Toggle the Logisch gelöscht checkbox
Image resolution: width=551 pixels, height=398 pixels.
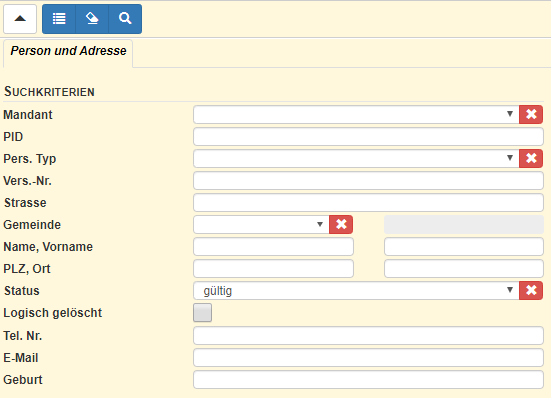coord(202,313)
